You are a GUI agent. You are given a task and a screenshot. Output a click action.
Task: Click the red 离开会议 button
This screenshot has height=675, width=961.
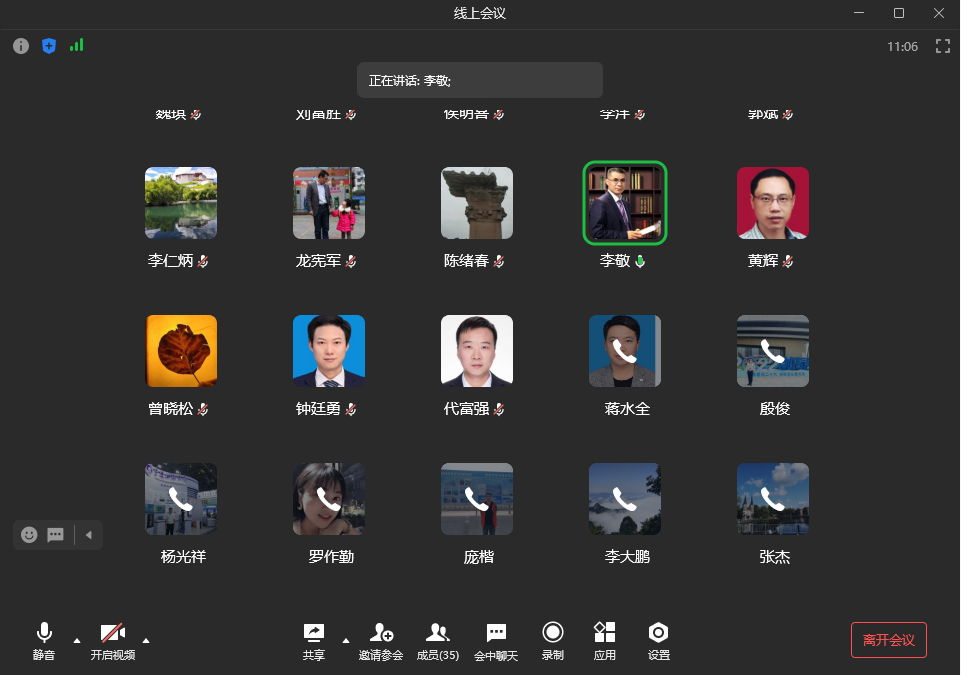click(x=888, y=640)
